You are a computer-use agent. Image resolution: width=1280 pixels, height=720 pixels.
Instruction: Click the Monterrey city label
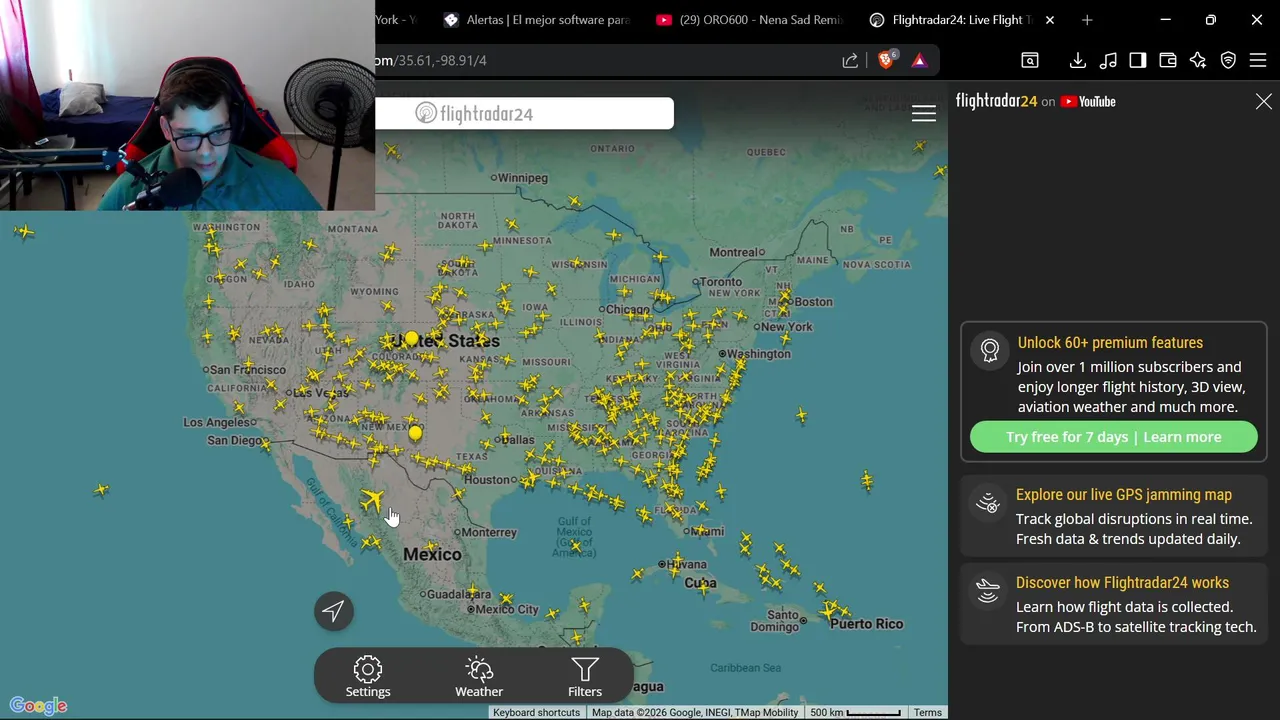point(489,533)
